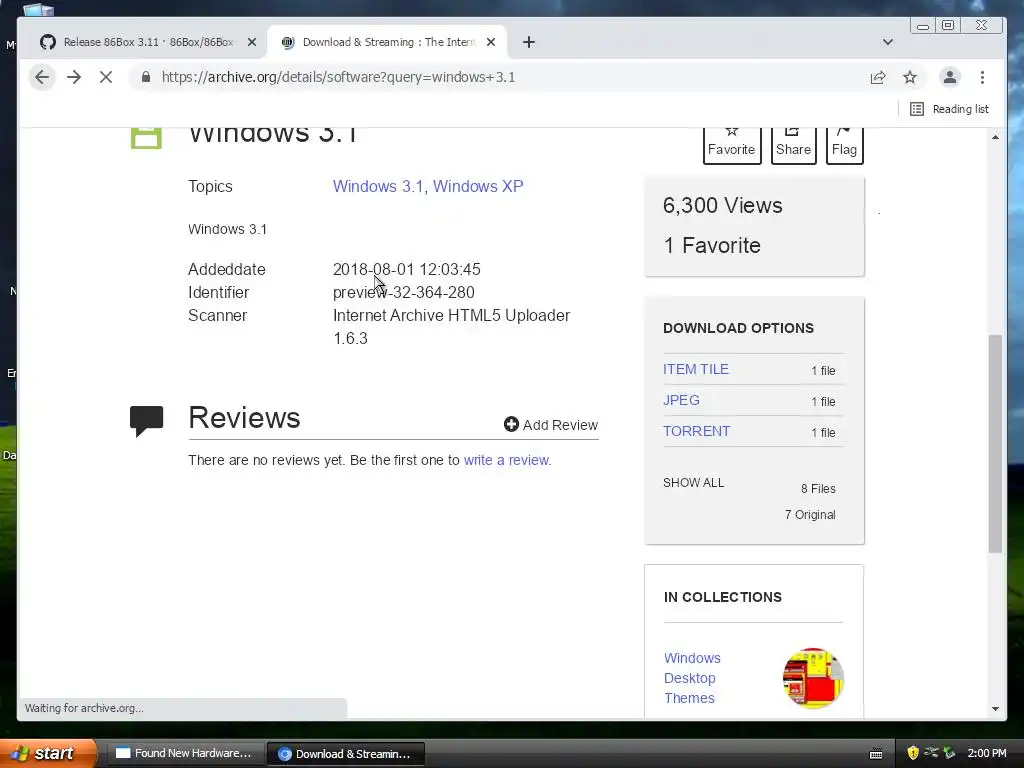
Task: Click the green floppy disk software icon
Action: pos(146,138)
